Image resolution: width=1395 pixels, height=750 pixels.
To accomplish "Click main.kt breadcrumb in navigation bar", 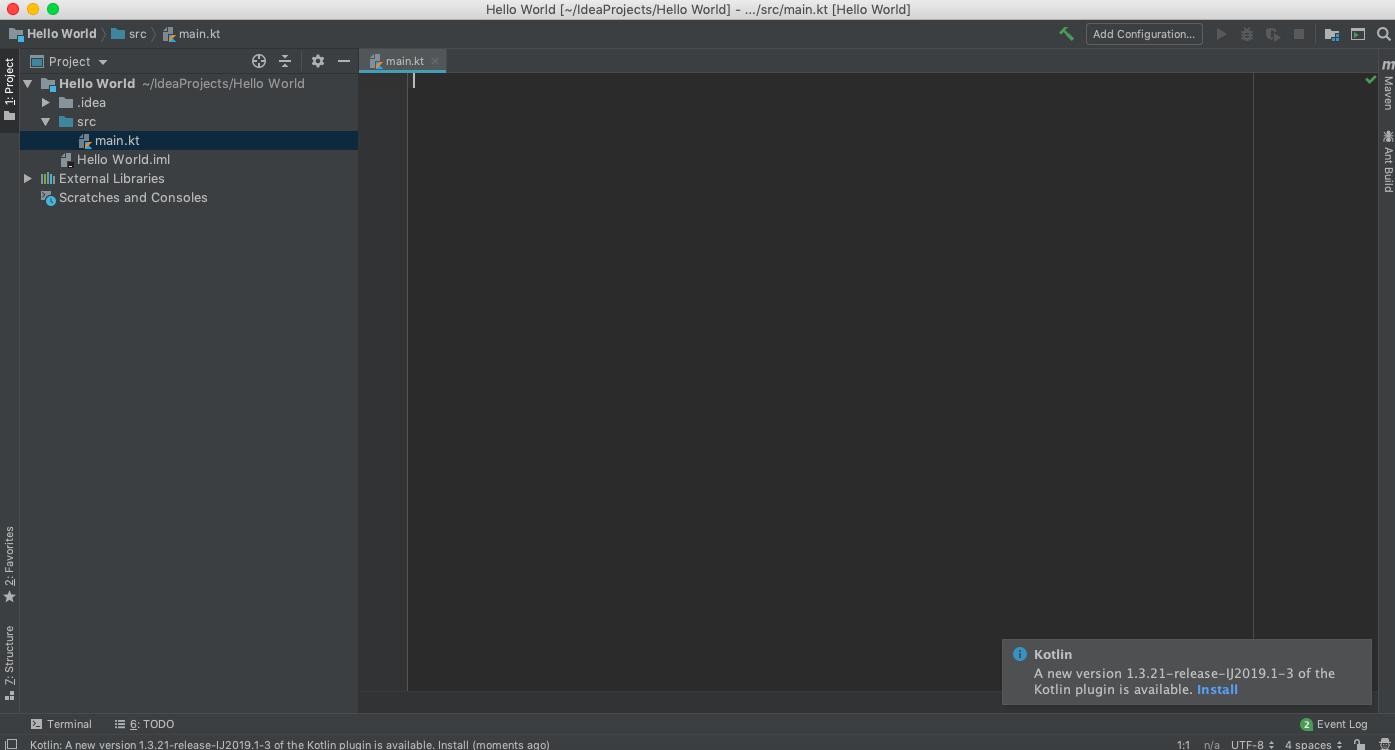I will point(191,34).
